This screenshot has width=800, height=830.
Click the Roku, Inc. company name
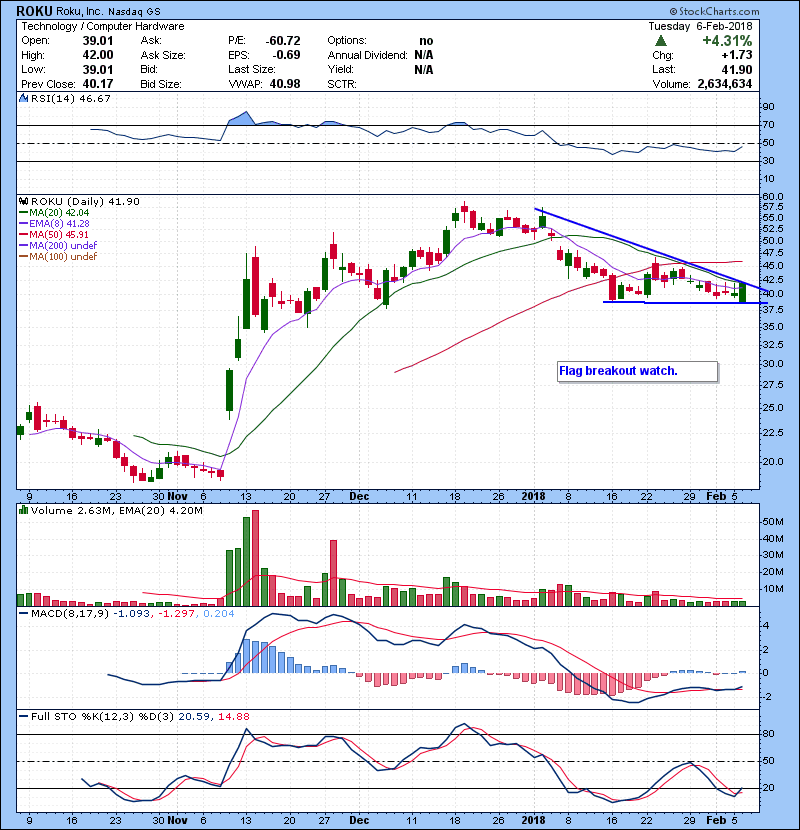coord(79,11)
